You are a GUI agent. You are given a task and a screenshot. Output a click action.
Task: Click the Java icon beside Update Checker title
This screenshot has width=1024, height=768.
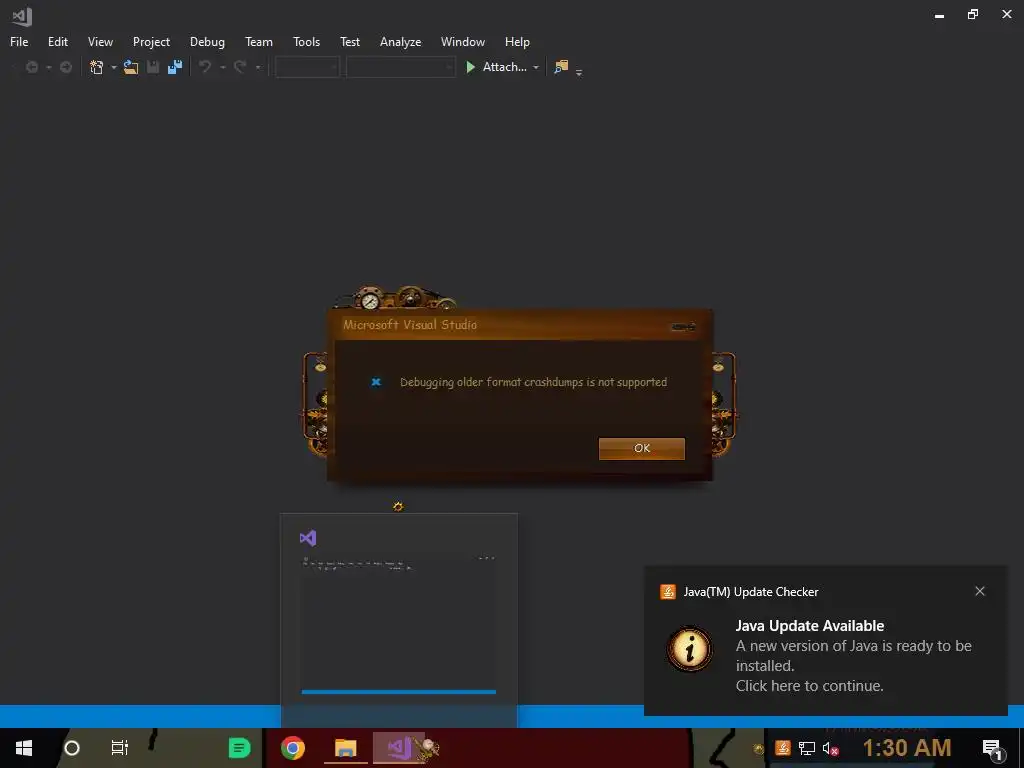[667, 592]
